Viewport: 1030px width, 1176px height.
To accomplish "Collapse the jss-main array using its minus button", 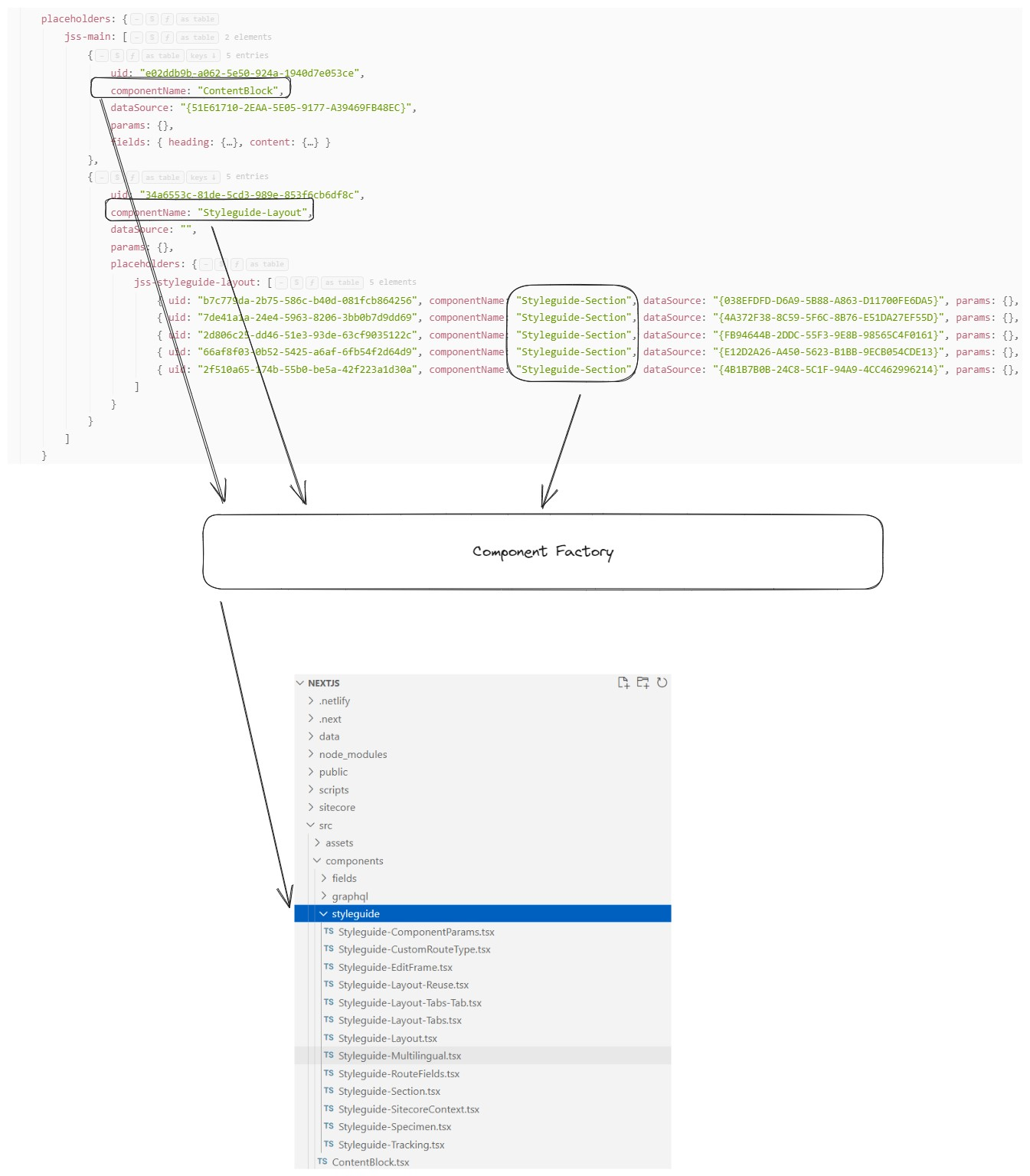I will (136, 38).
